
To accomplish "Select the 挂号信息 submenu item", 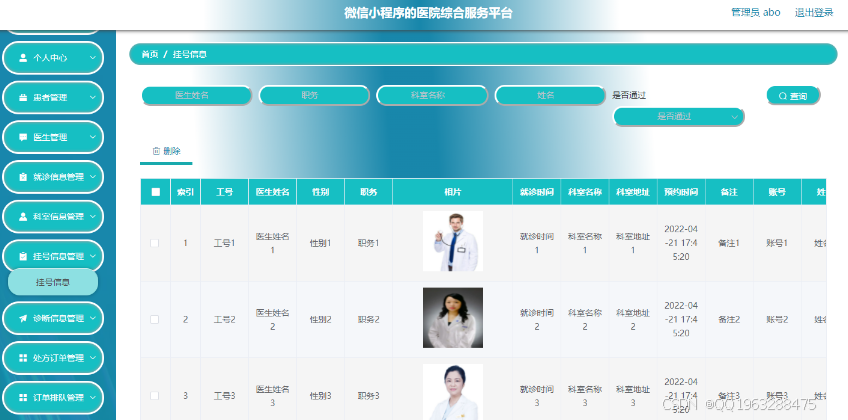I will pos(53,282).
